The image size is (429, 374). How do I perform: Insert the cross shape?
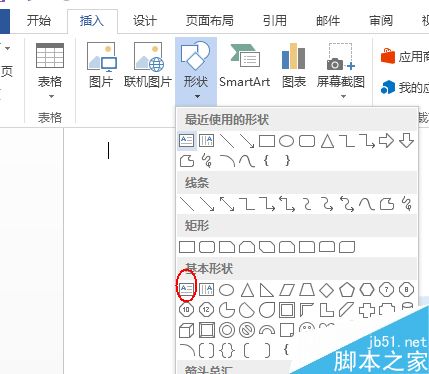(x=367, y=310)
